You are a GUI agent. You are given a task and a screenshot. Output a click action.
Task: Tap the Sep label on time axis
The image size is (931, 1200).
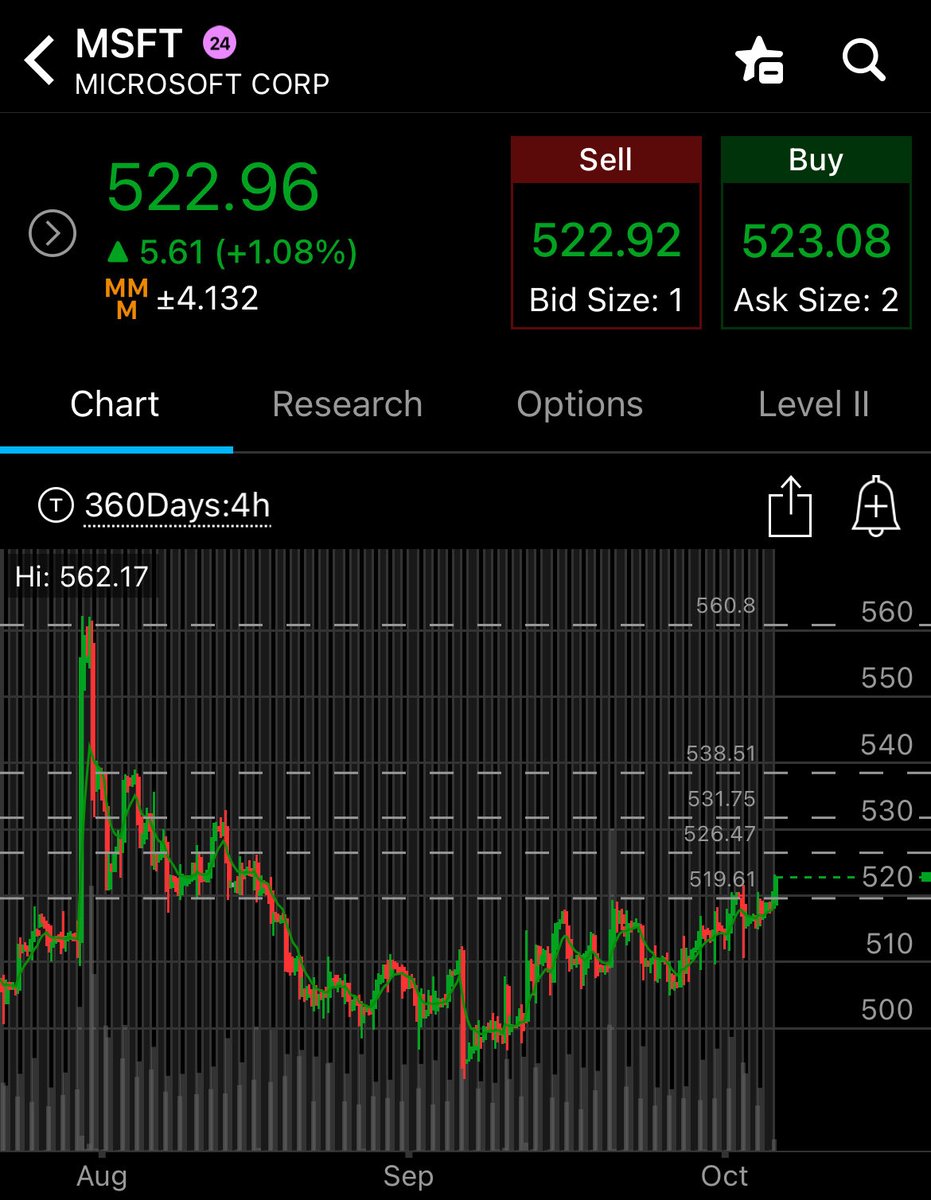[408, 1176]
